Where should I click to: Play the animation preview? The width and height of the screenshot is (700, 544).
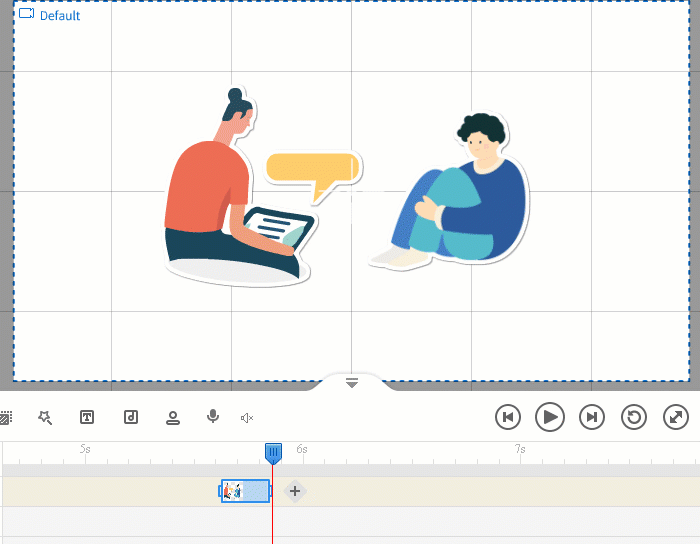click(x=550, y=417)
